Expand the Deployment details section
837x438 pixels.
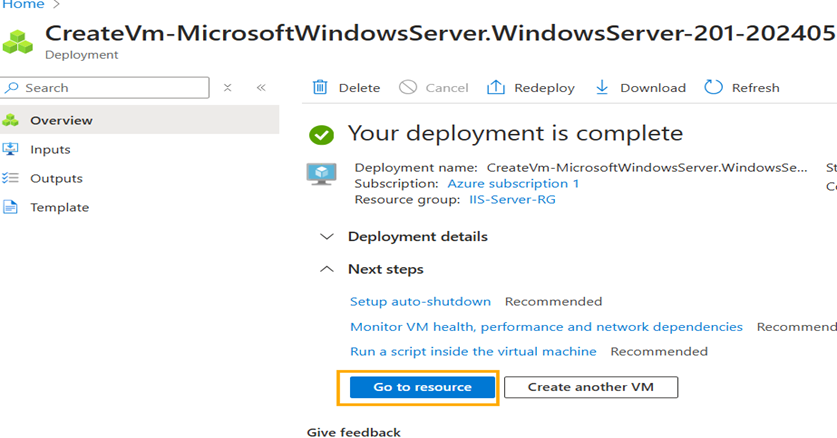click(326, 237)
